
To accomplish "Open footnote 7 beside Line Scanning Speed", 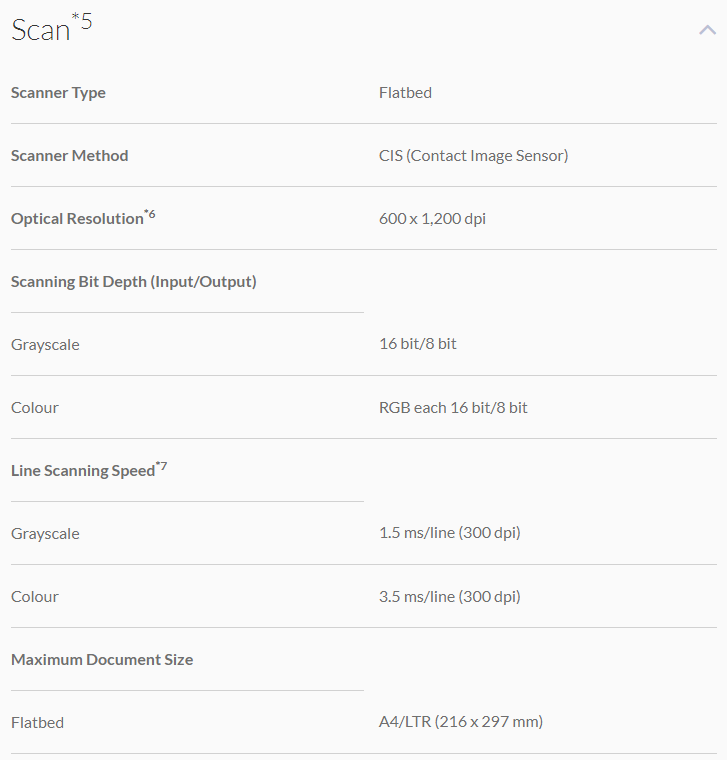I will click(161, 465).
